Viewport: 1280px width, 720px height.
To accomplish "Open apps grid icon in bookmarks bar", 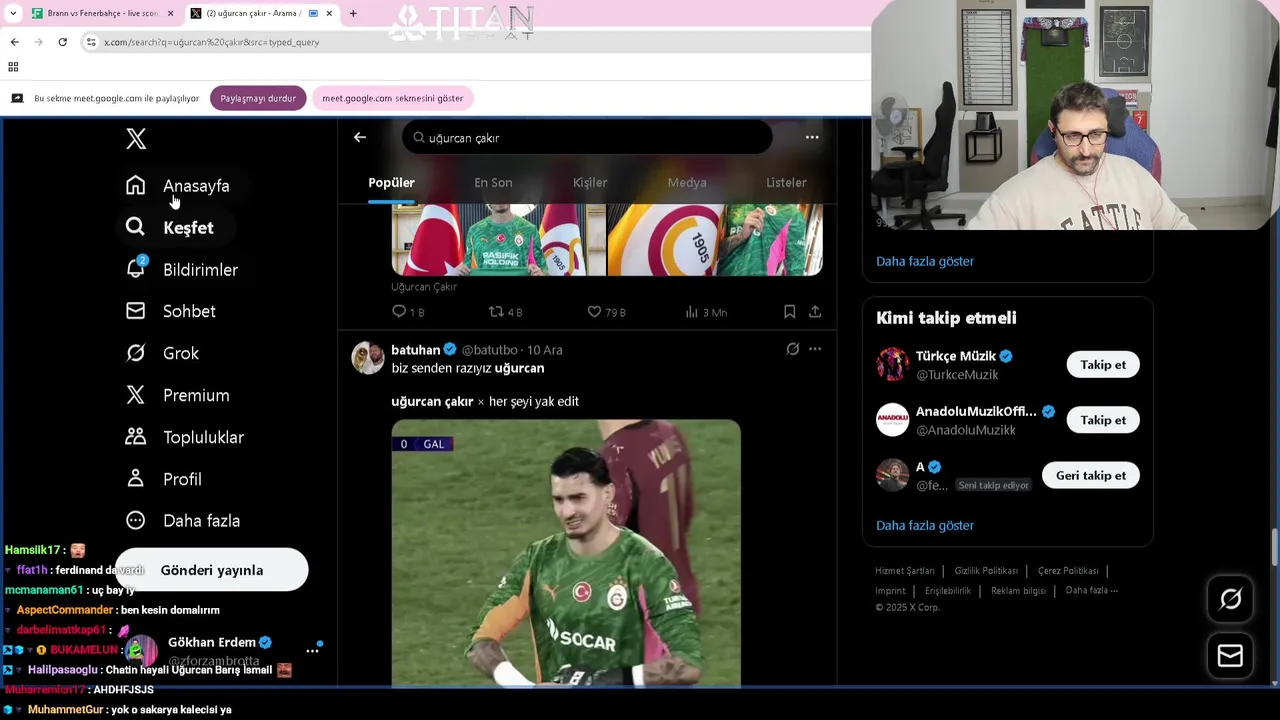I will pyautogui.click(x=13, y=67).
